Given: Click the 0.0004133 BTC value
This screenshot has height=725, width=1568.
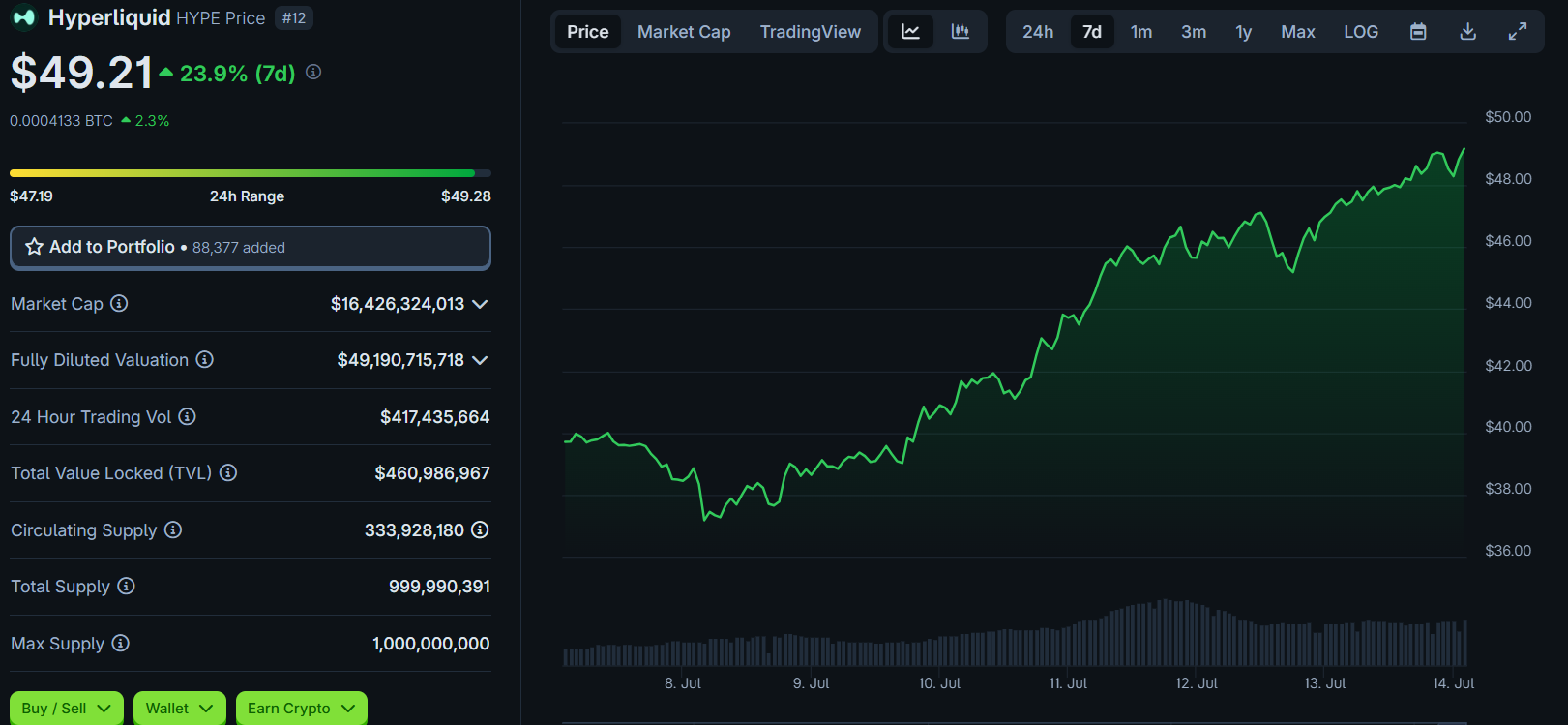Looking at the screenshot, I should (61, 121).
